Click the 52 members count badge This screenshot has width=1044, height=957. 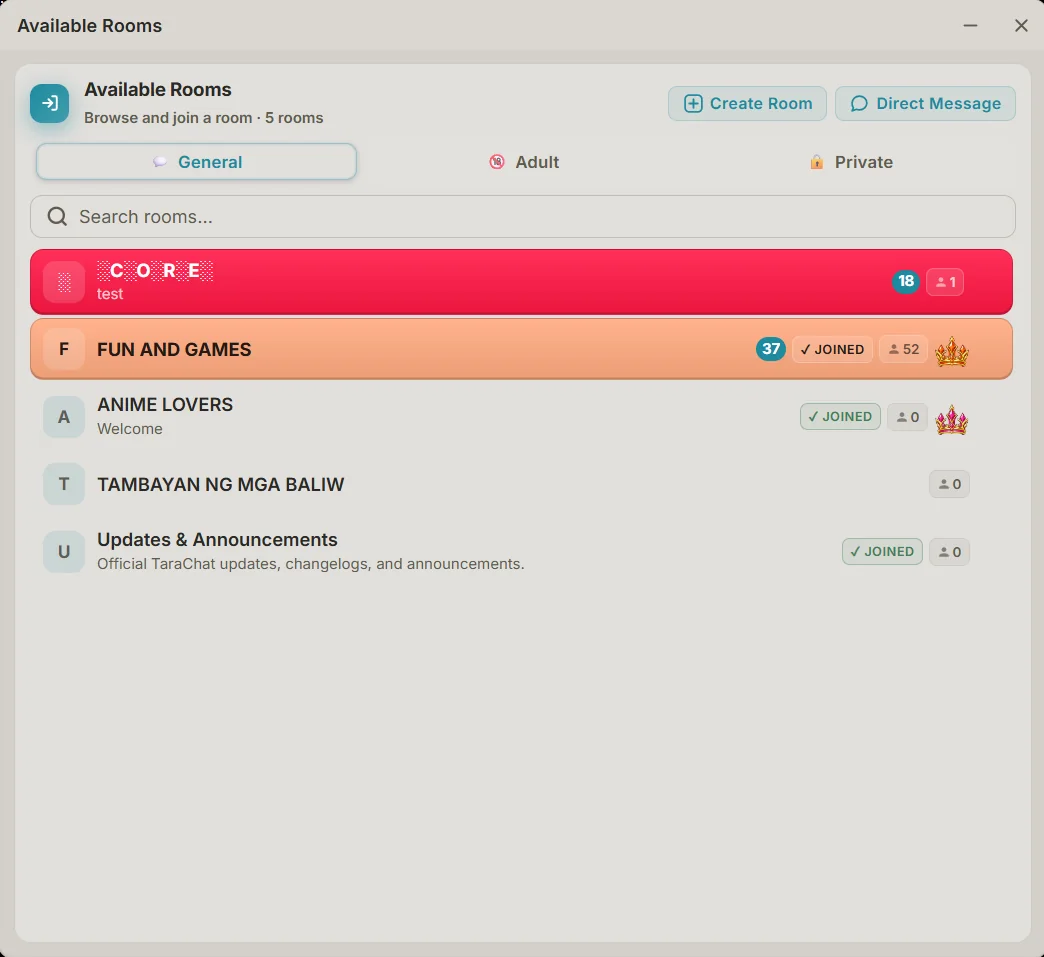pos(903,349)
